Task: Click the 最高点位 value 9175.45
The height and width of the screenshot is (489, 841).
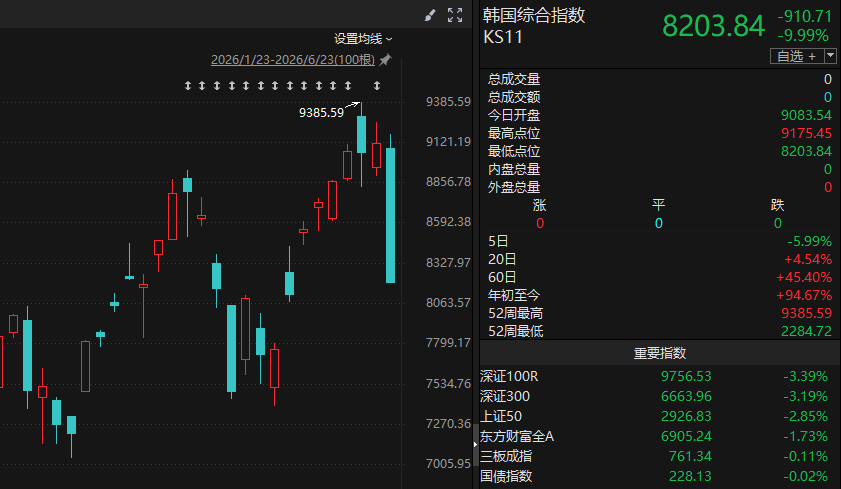Action: (x=806, y=133)
